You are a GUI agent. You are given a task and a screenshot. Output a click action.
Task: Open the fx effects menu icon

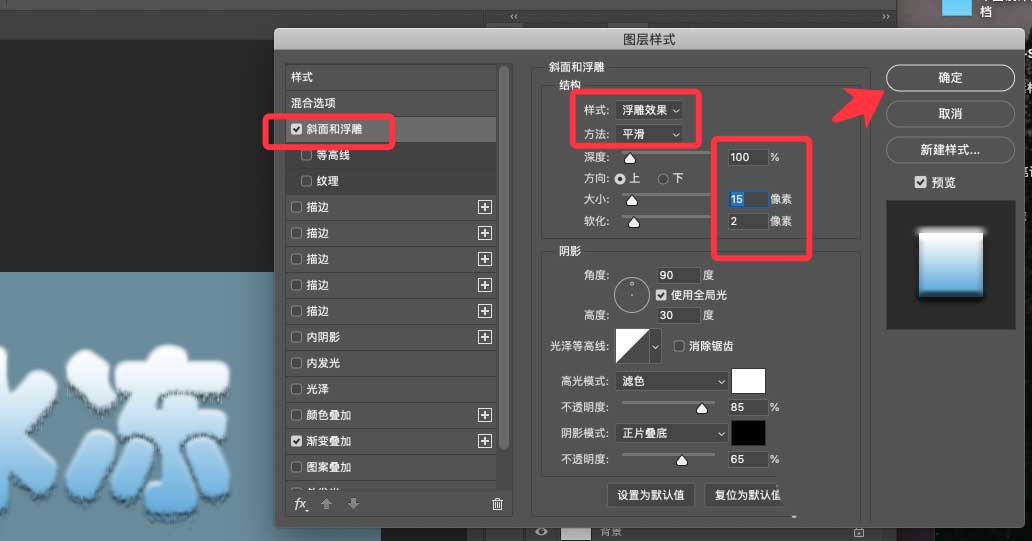click(300, 504)
